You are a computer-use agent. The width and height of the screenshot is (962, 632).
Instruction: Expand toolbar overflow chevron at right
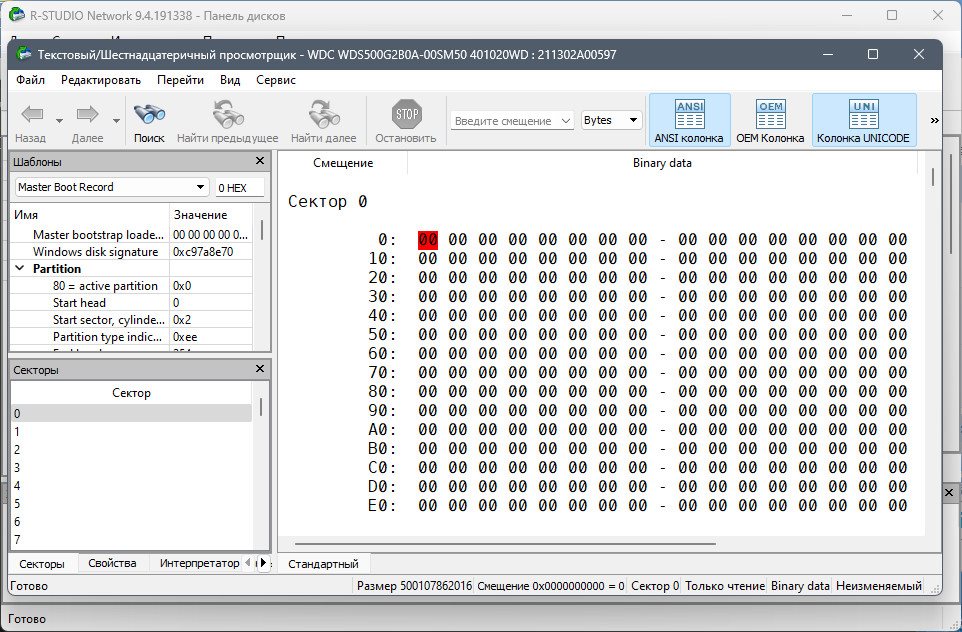[934, 120]
